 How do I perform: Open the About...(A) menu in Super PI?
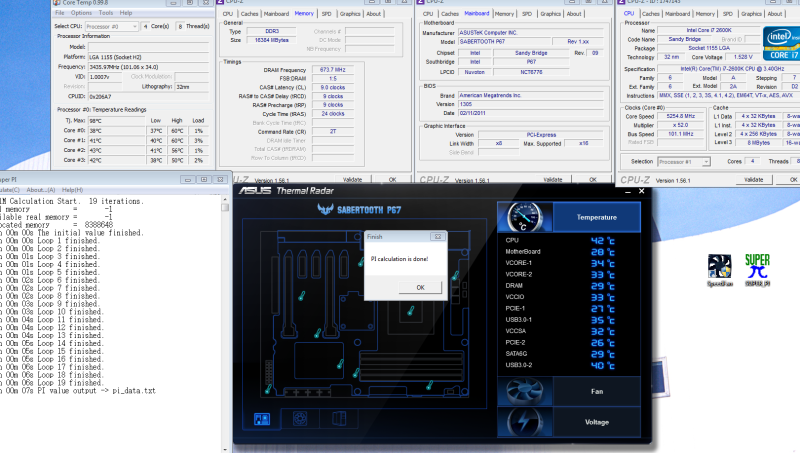(40, 190)
